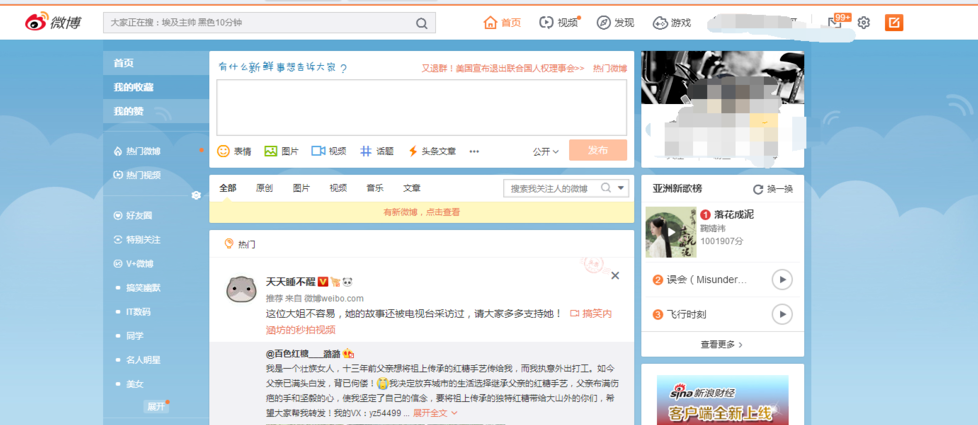The height and width of the screenshot is (425, 978).
Task: Click the orange compose post icon
Action: coord(894,22)
